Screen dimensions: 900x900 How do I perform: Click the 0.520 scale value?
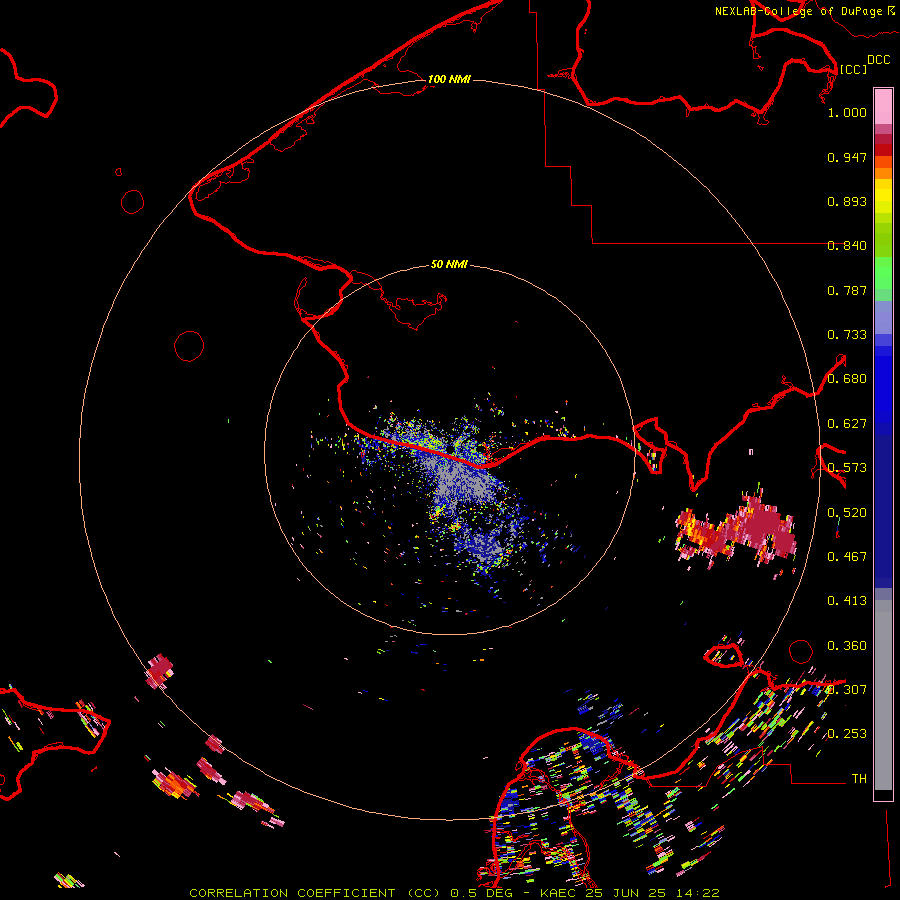coord(847,513)
